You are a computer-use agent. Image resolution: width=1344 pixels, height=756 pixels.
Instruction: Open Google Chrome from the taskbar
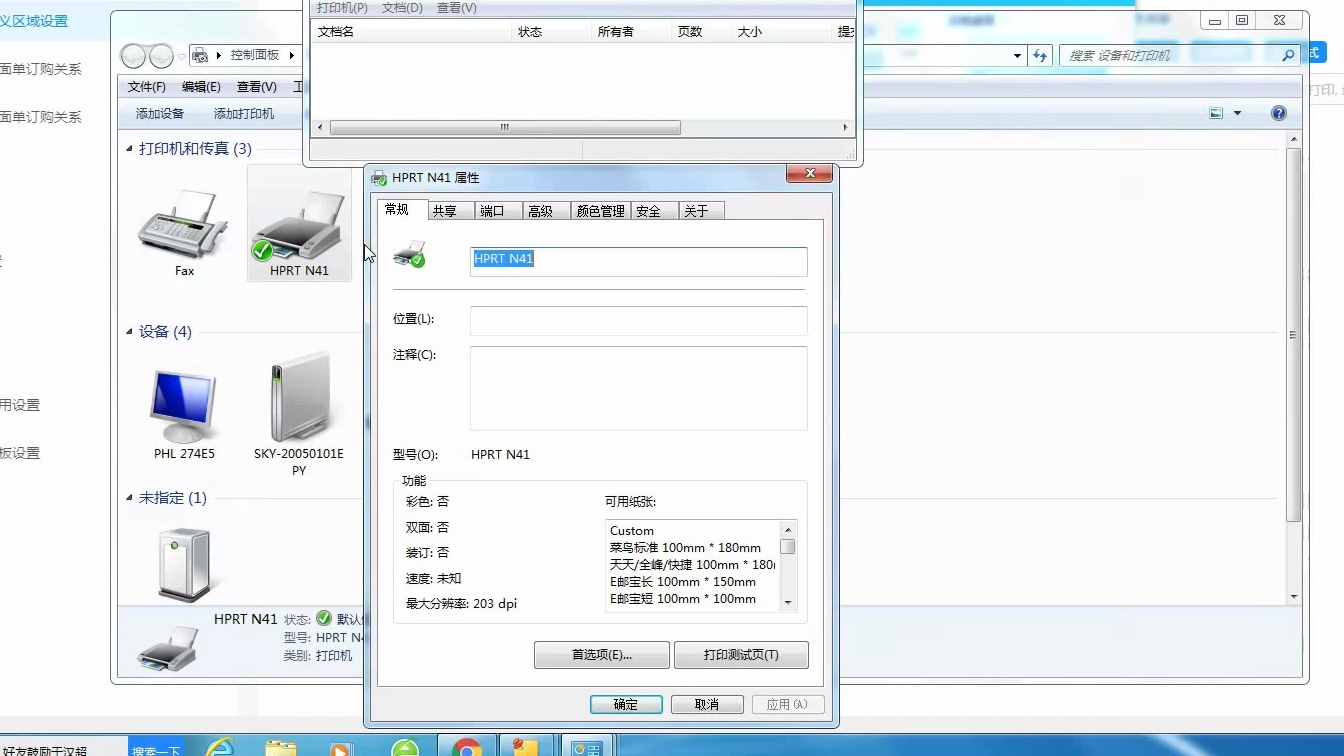click(466, 747)
